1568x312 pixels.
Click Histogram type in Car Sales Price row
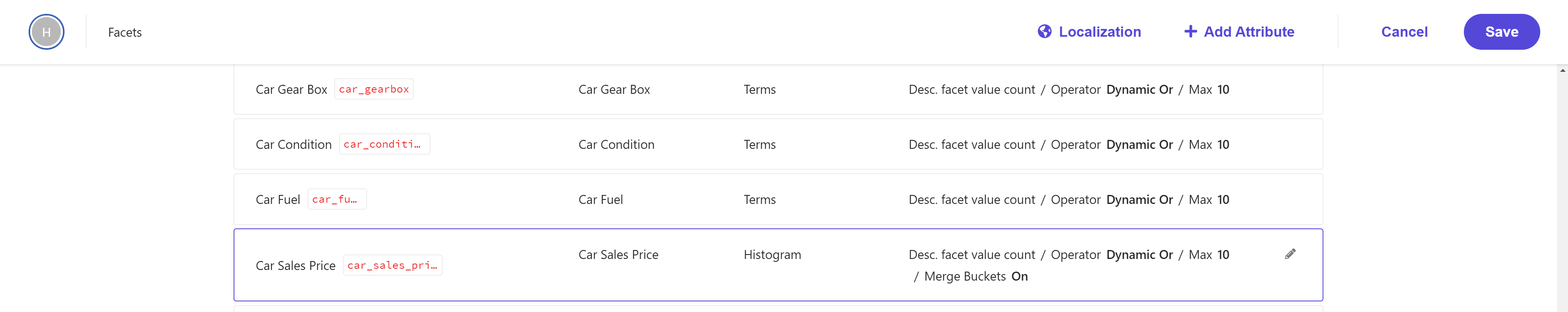pos(772,255)
